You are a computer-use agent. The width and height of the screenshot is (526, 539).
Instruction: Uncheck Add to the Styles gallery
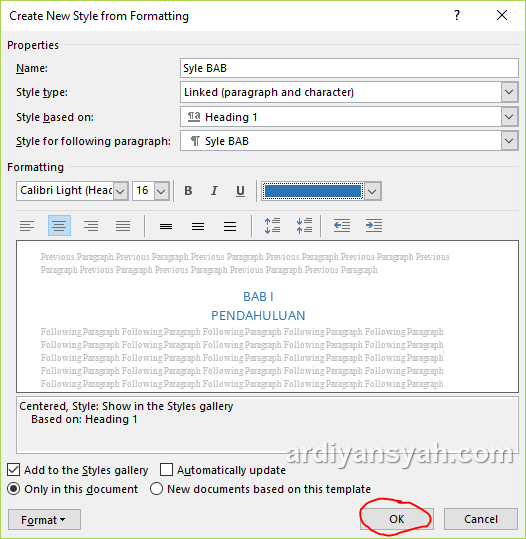13,470
